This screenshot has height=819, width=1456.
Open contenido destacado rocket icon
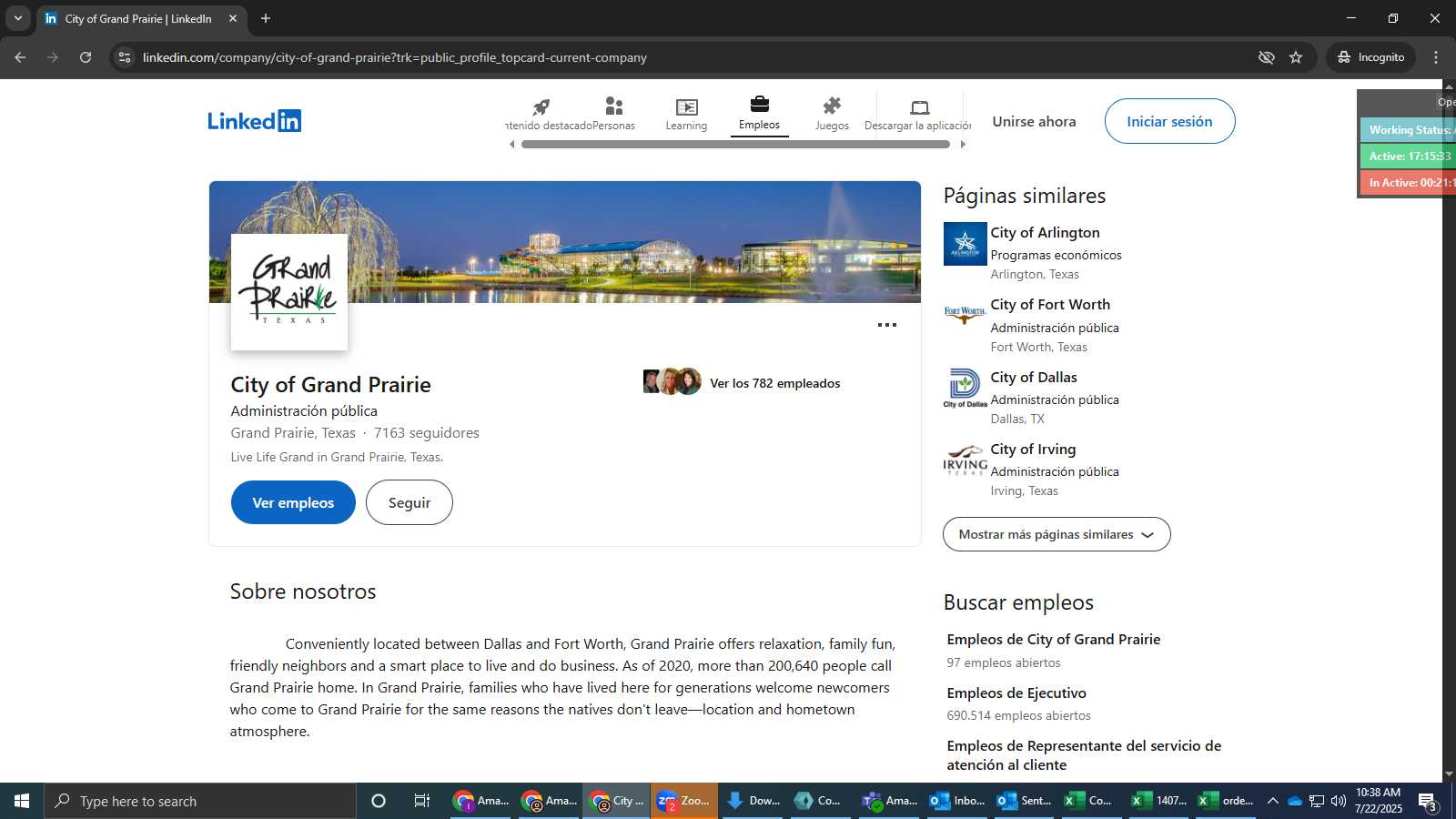(541, 106)
